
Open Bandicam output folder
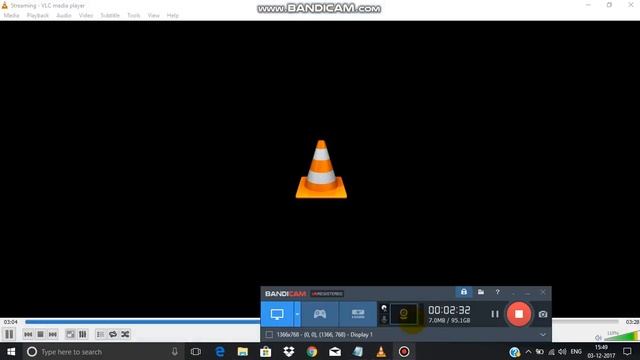pos(481,292)
